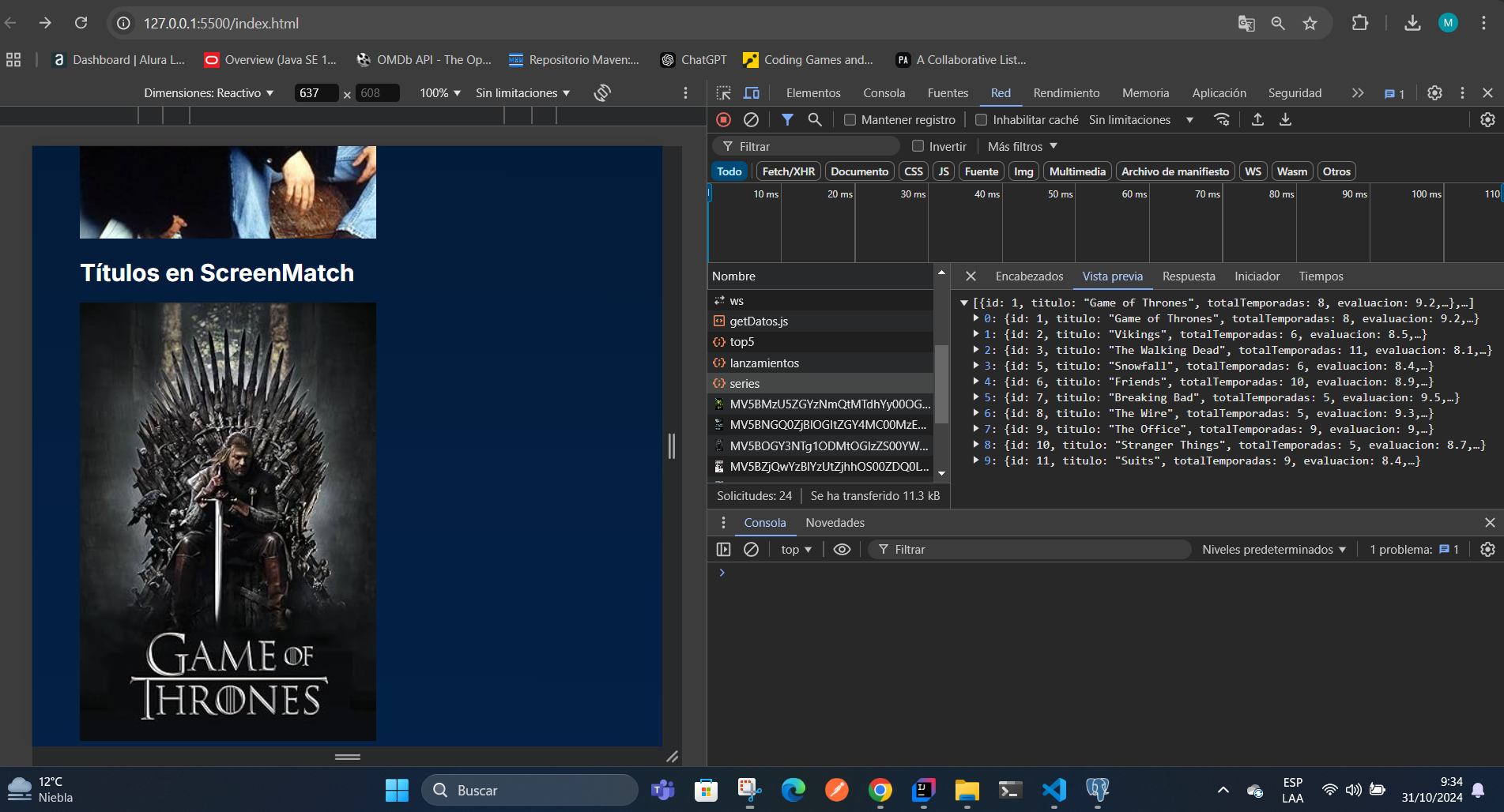Viewport: 1504px width, 812px height.
Task: Select the top5 request
Action: (x=821, y=341)
